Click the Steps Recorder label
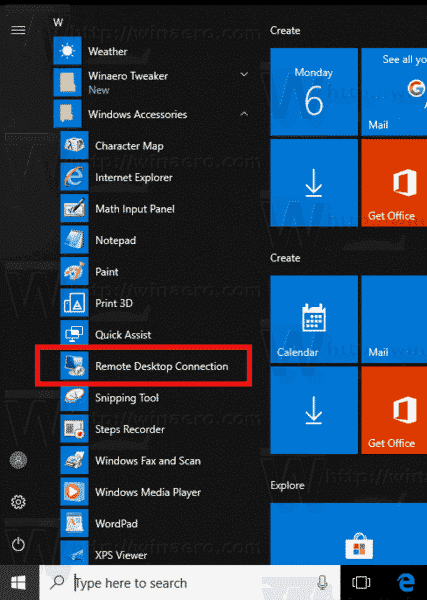The height and width of the screenshot is (600, 427). (130, 429)
